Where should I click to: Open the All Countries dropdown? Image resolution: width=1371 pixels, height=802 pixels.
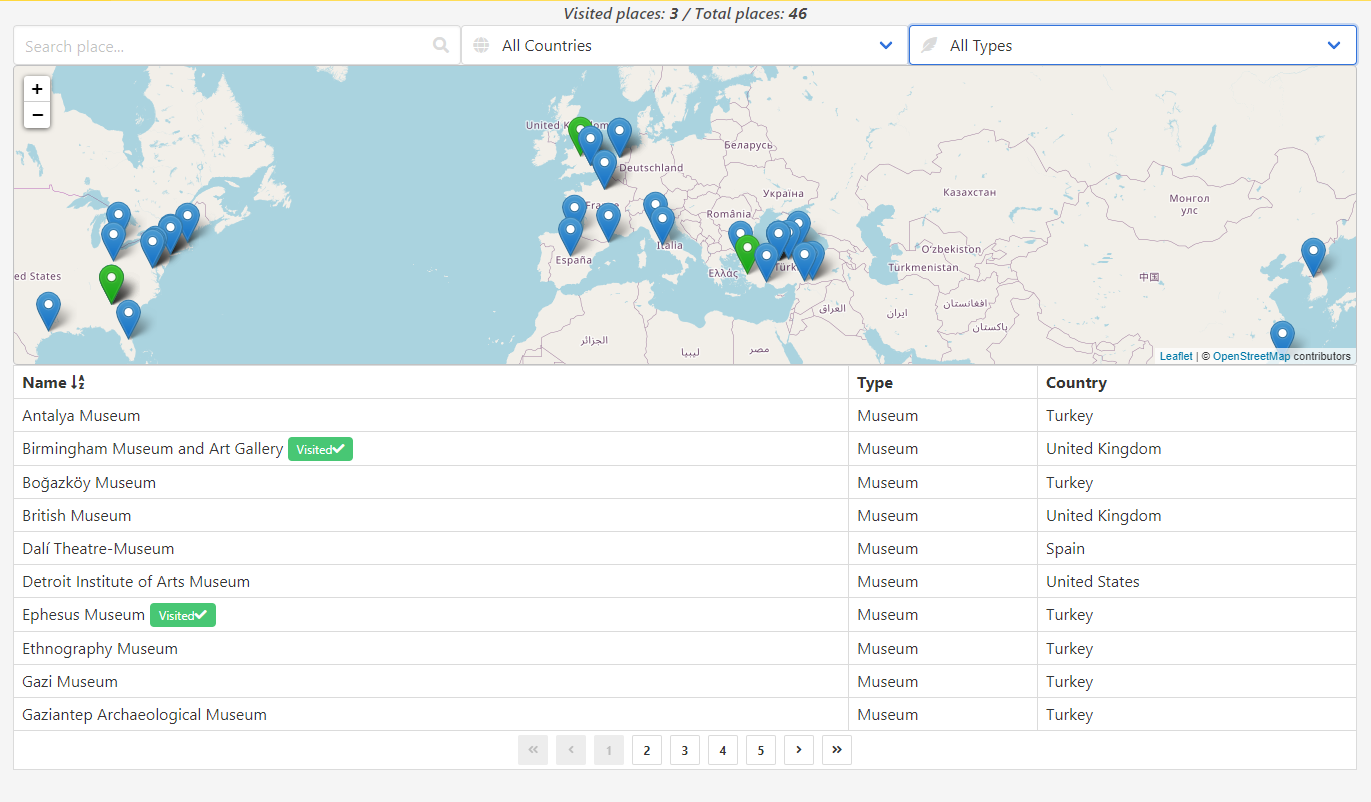click(684, 45)
